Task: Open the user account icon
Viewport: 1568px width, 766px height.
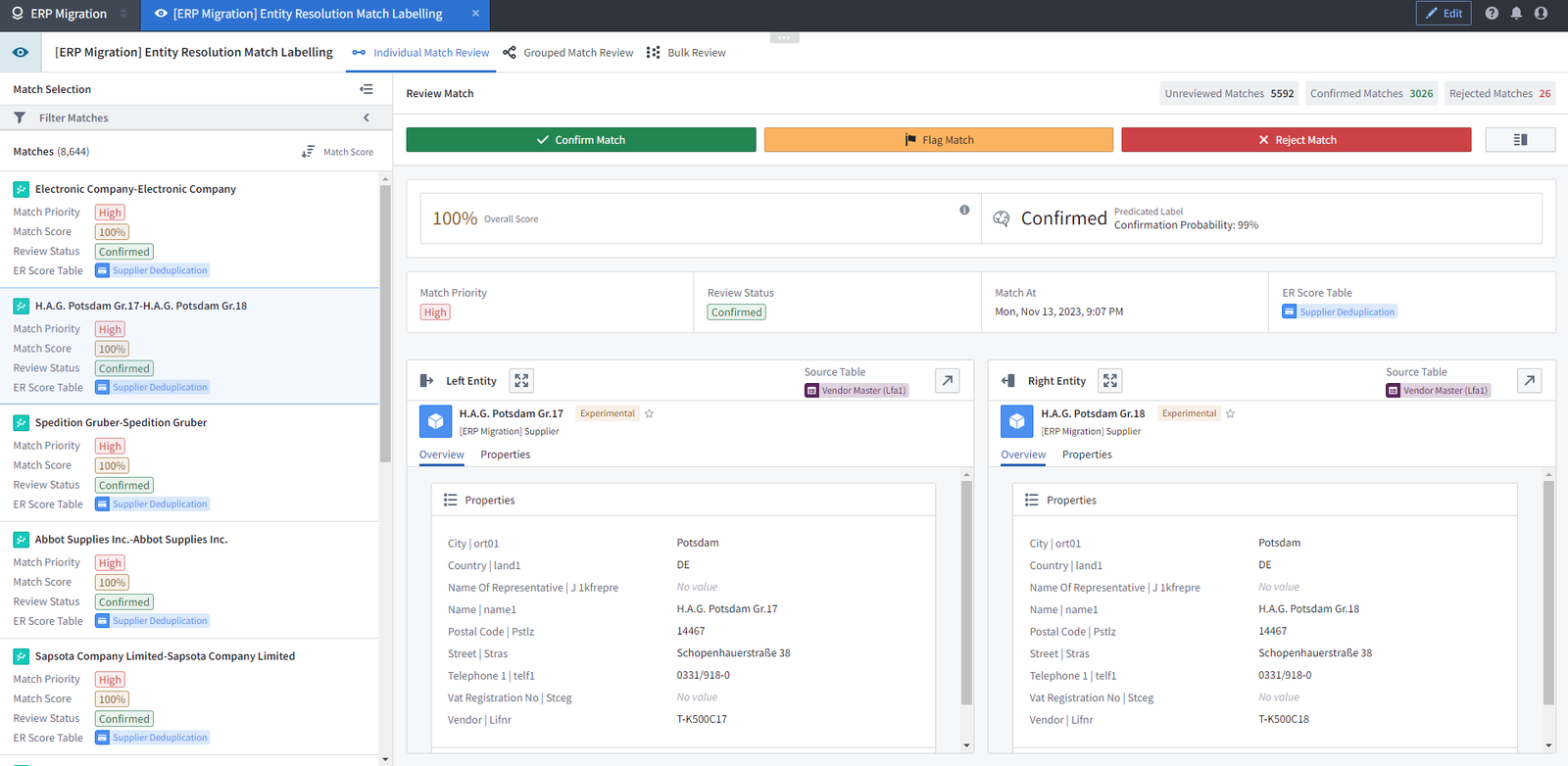Action: click(1541, 14)
